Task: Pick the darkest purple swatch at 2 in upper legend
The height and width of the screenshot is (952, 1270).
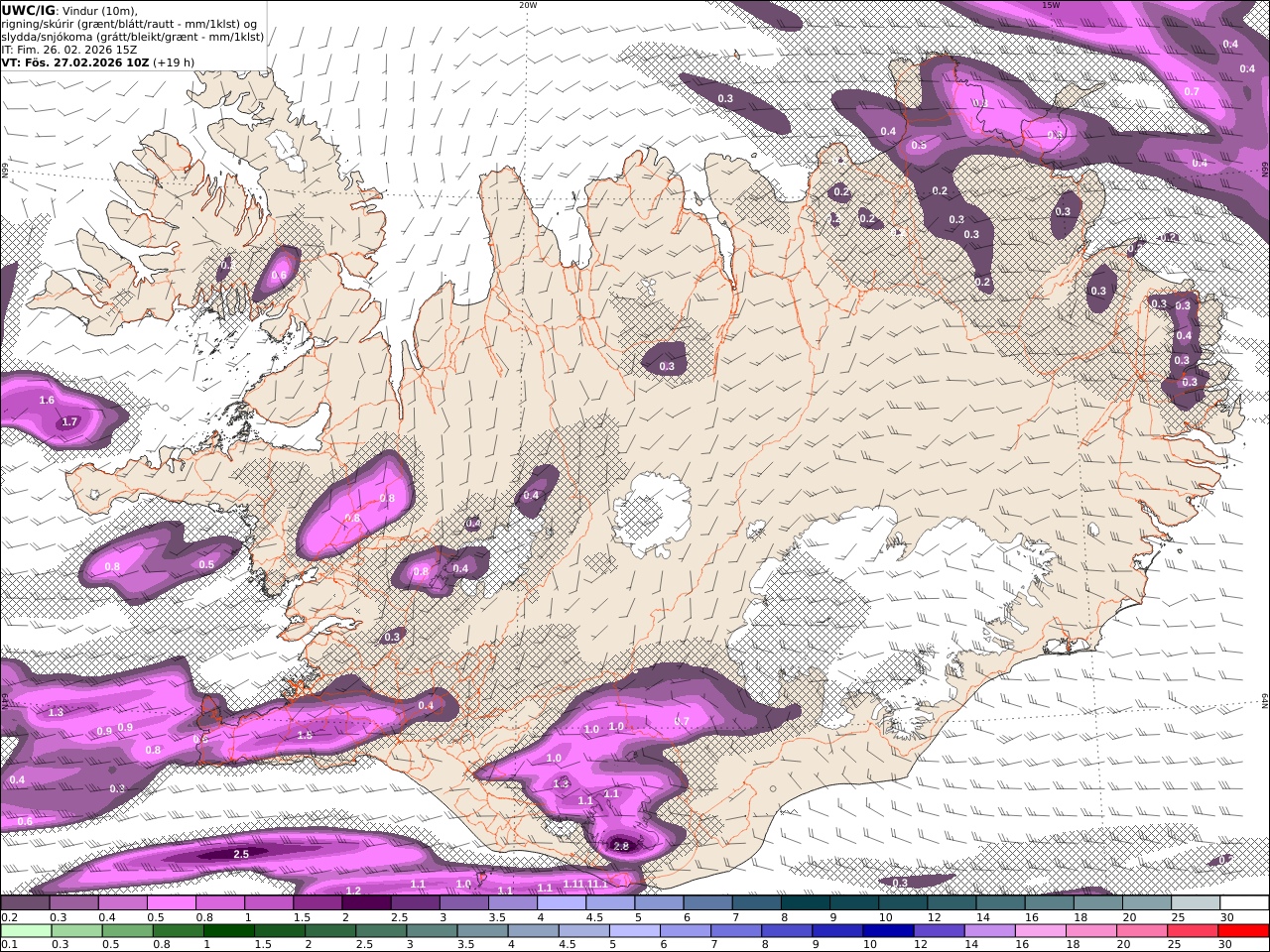Action: point(366,903)
